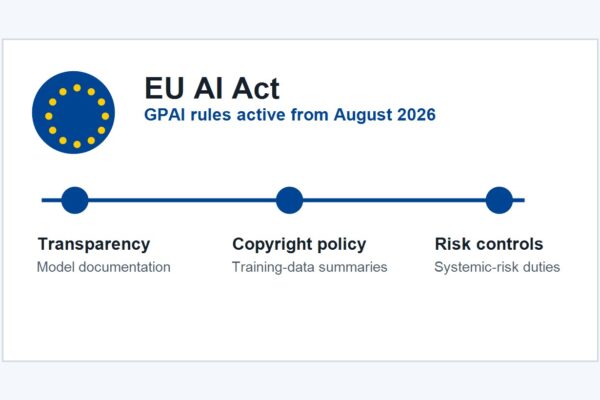600x400 pixels.
Task: Click the bottom yellow star in logo
Action: tap(77, 144)
